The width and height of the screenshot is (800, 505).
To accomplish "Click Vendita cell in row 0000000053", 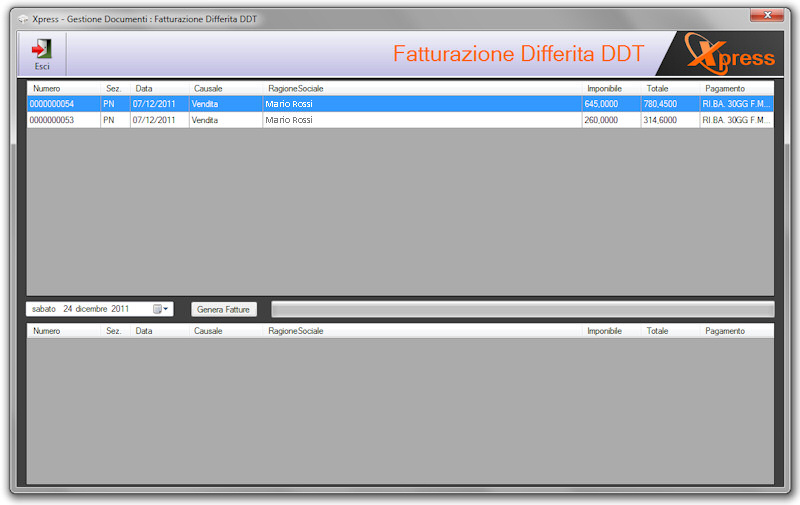I will [x=226, y=120].
